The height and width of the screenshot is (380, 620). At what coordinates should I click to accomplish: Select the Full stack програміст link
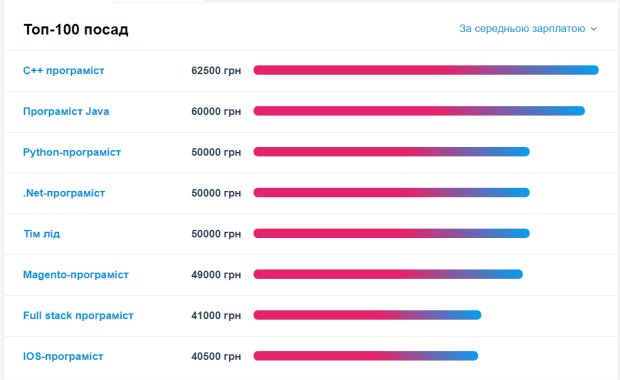pos(78,316)
